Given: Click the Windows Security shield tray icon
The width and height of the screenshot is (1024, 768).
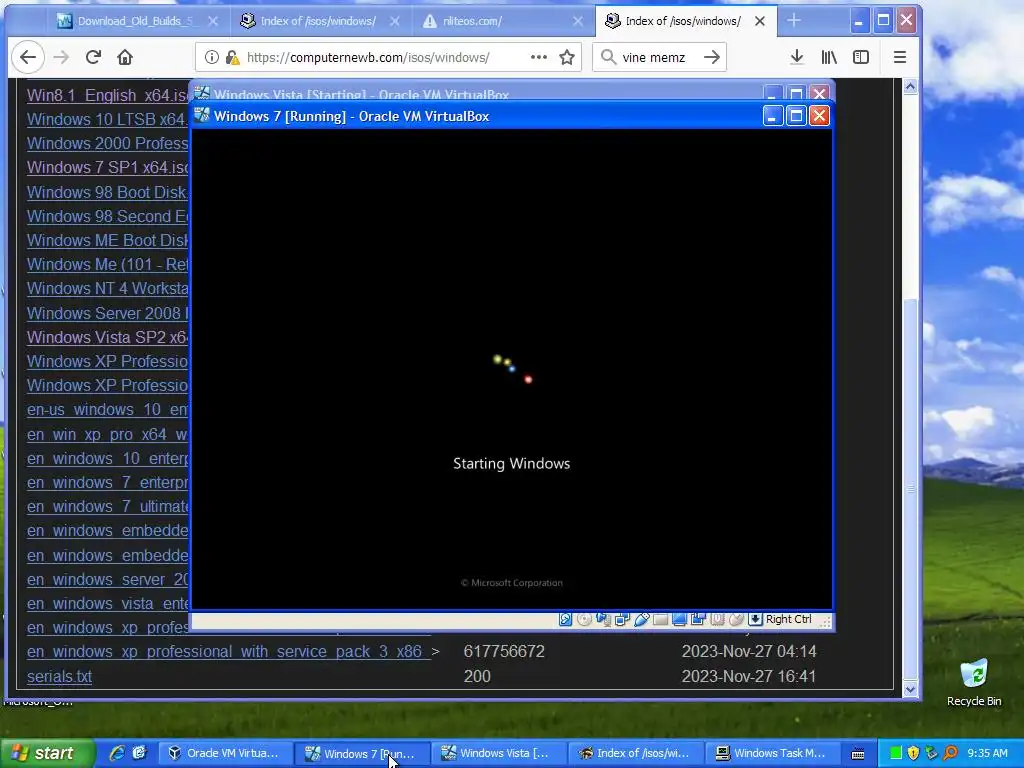Looking at the screenshot, I should (913, 753).
